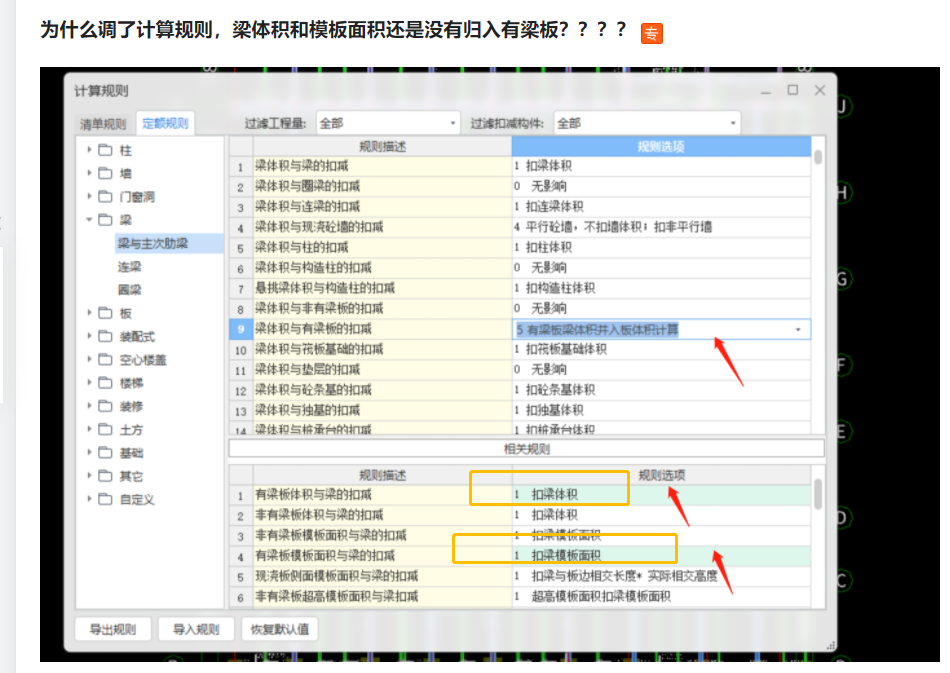Select related rule 非有梁板体积与梁的扣减
The width and height of the screenshot is (950, 673).
coord(382,515)
